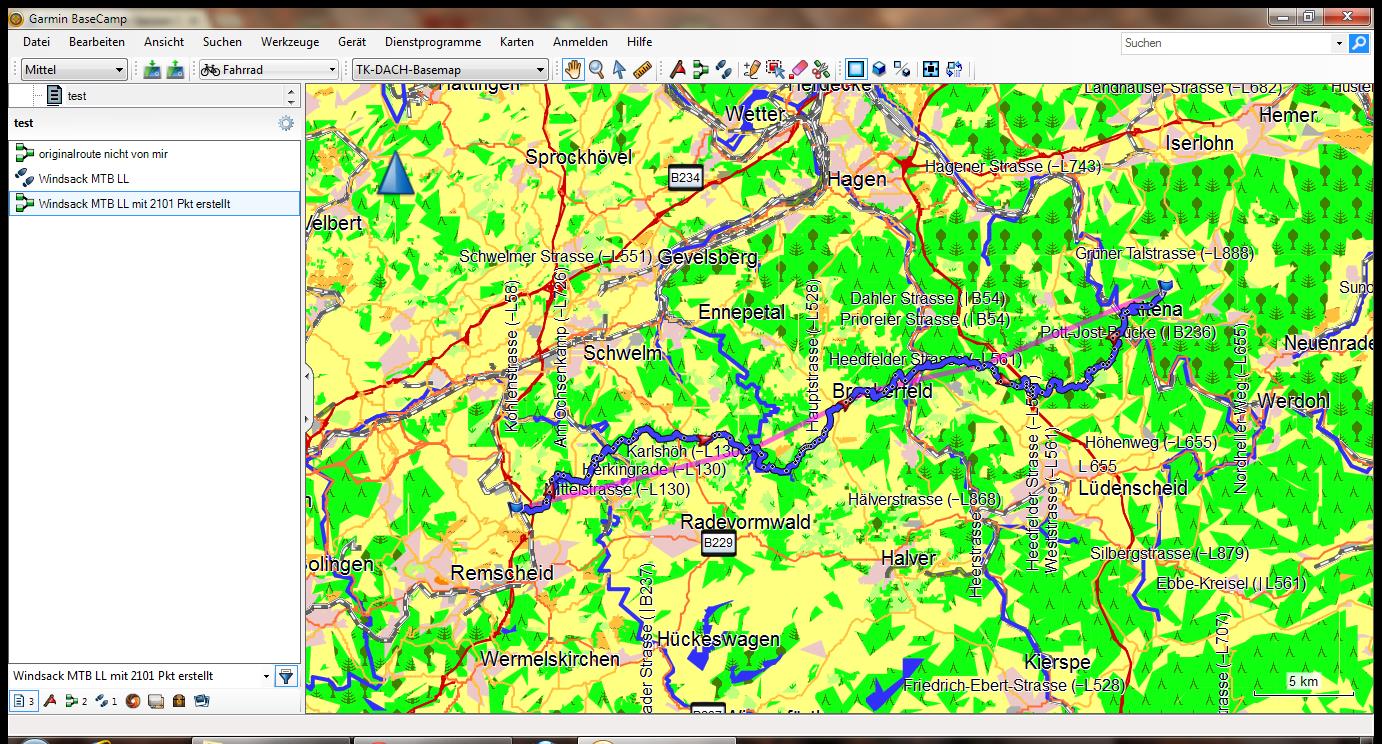Image resolution: width=1382 pixels, height=744 pixels.
Task: Toggle all-items filter showing 3
Action: 25,701
